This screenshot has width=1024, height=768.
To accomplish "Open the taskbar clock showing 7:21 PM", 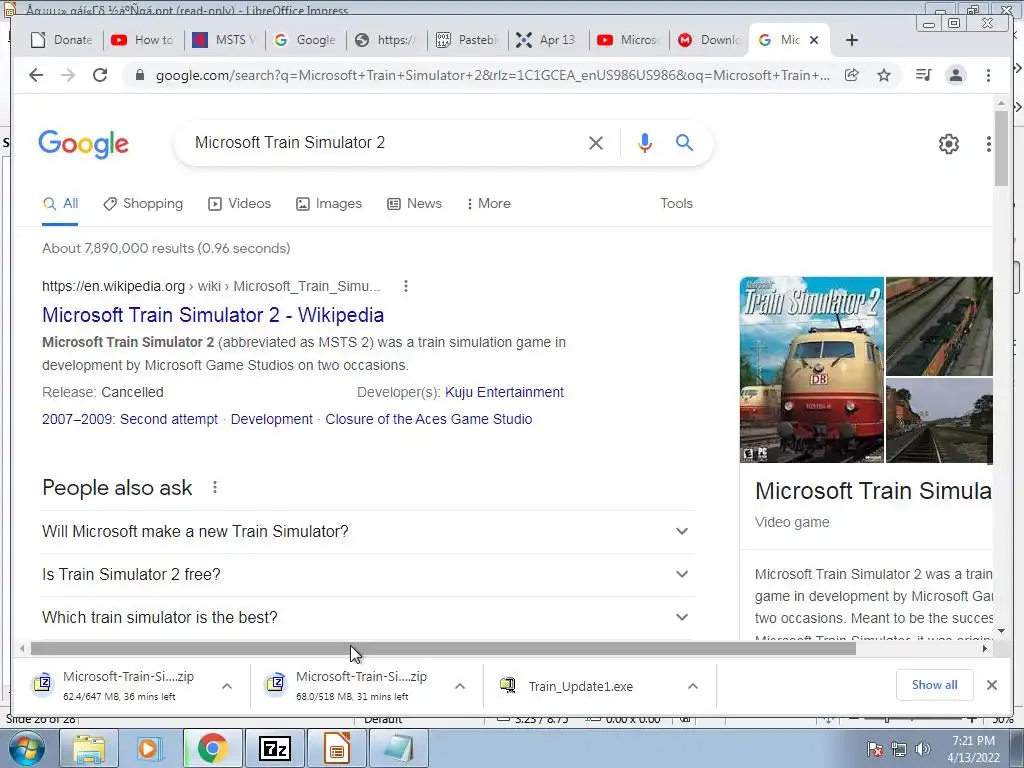I will point(973,749).
